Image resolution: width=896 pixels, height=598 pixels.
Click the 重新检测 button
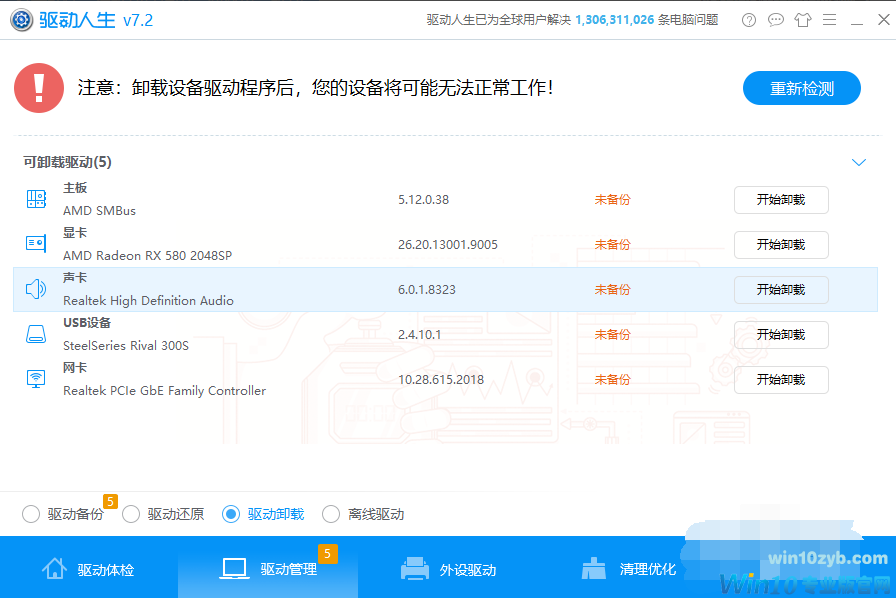(x=801, y=88)
